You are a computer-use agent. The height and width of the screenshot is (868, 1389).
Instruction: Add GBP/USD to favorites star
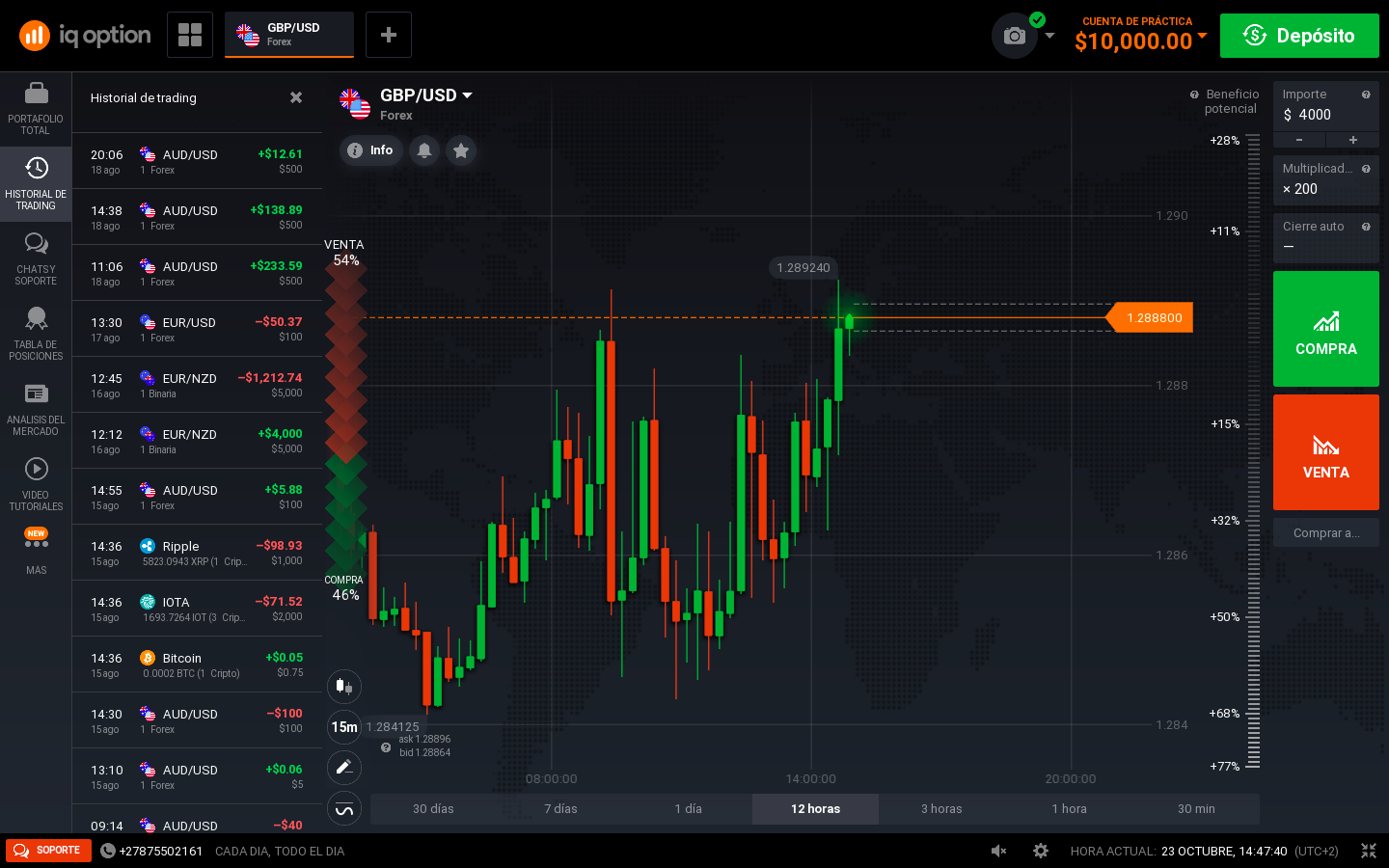461,150
